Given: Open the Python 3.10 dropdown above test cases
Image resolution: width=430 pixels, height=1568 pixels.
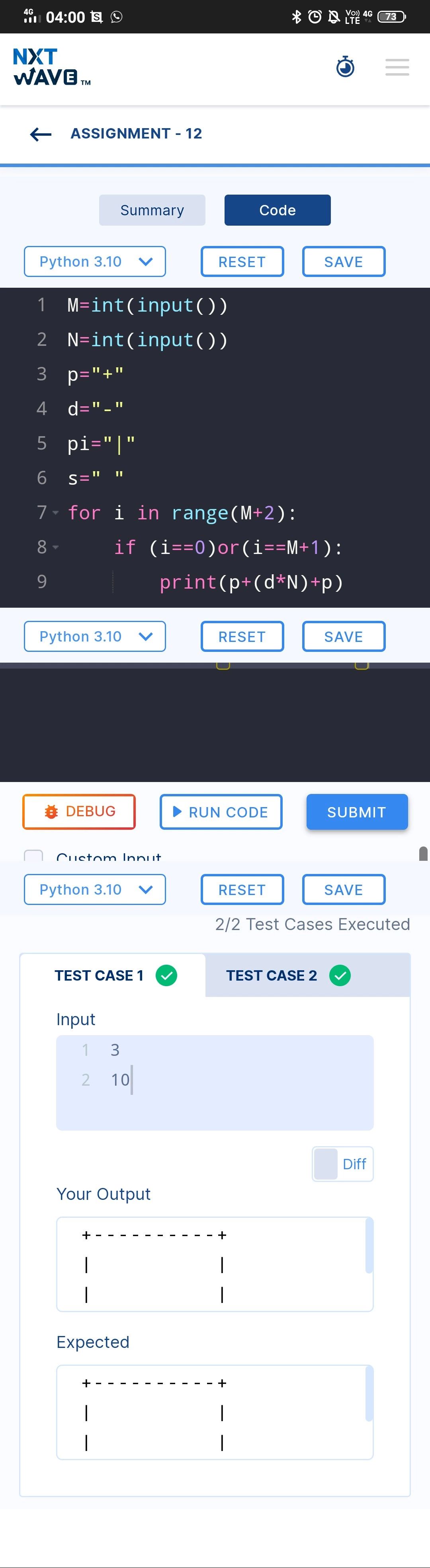Looking at the screenshot, I should 94,890.
